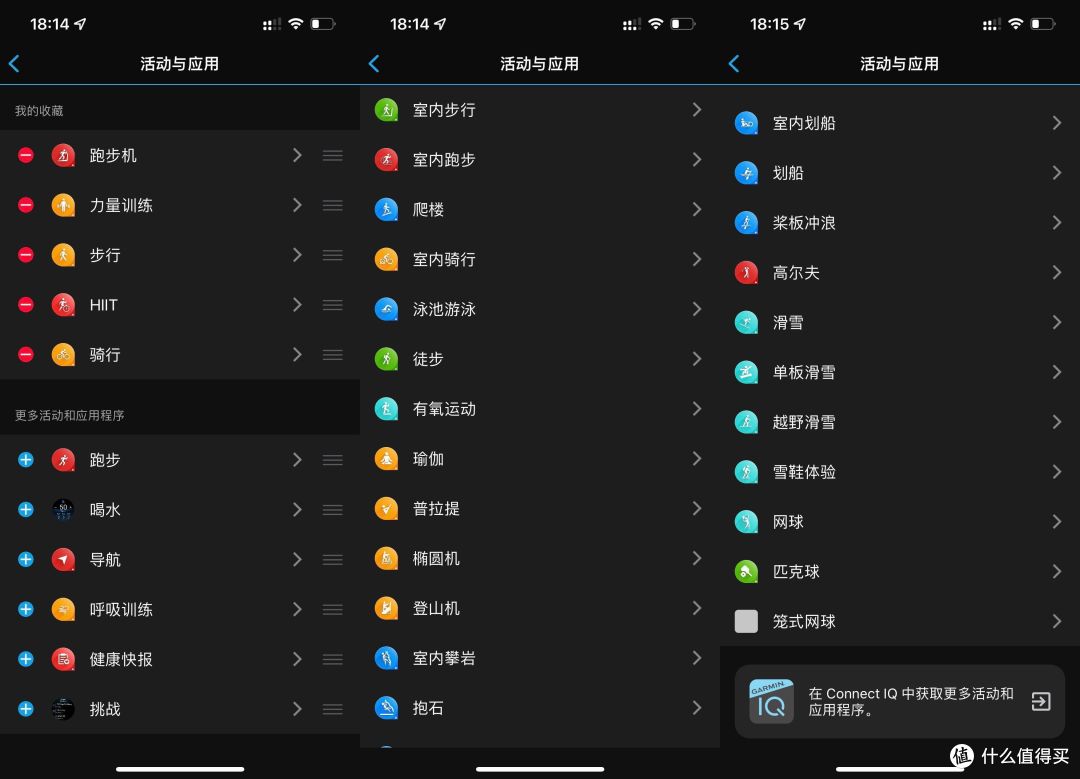The image size is (1080, 779).
Task: Tap the 普拉提 pilates icon
Action: tap(386, 508)
